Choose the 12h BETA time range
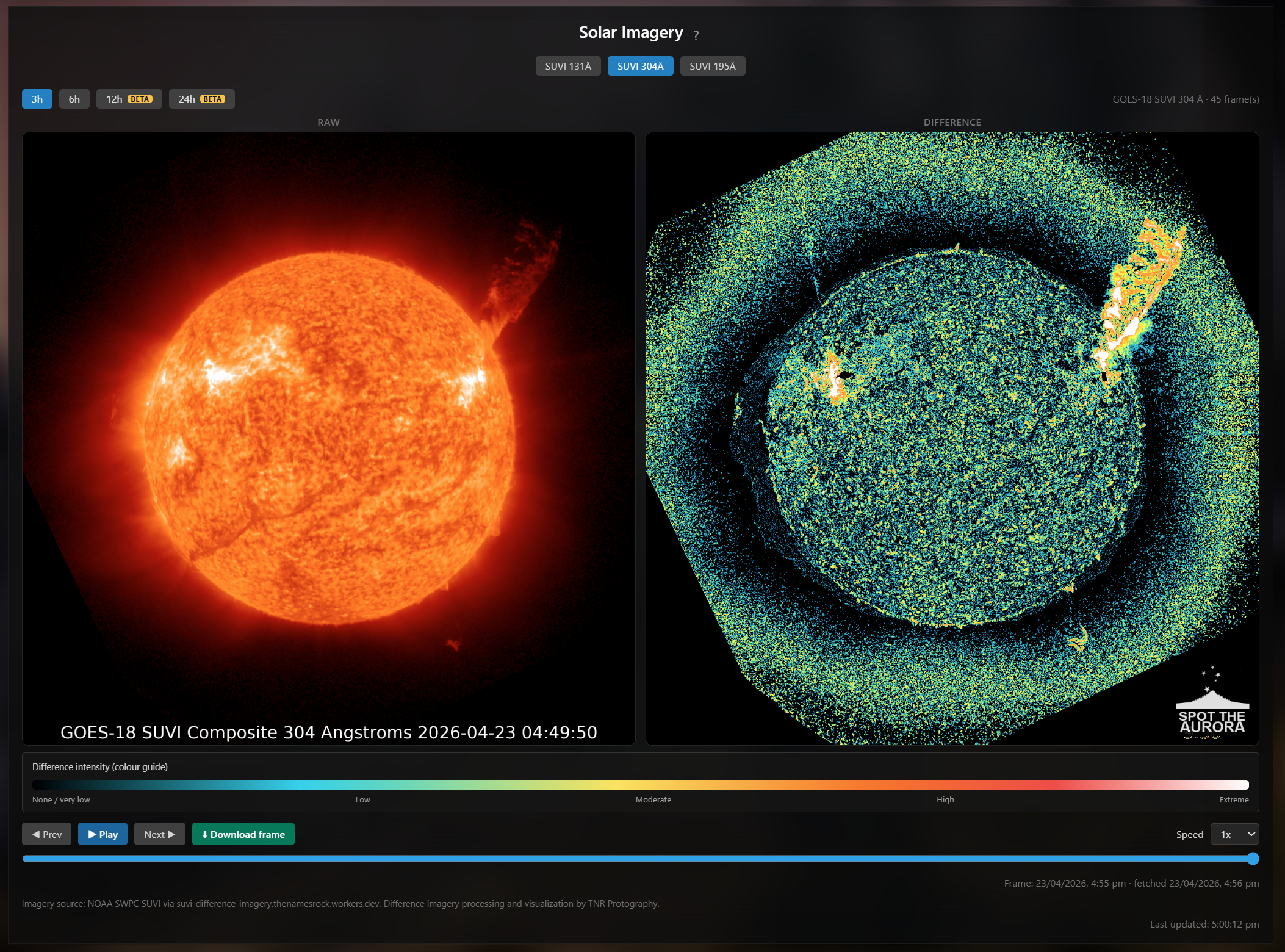The height and width of the screenshot is (952, 1285). [x=129, y=99]
